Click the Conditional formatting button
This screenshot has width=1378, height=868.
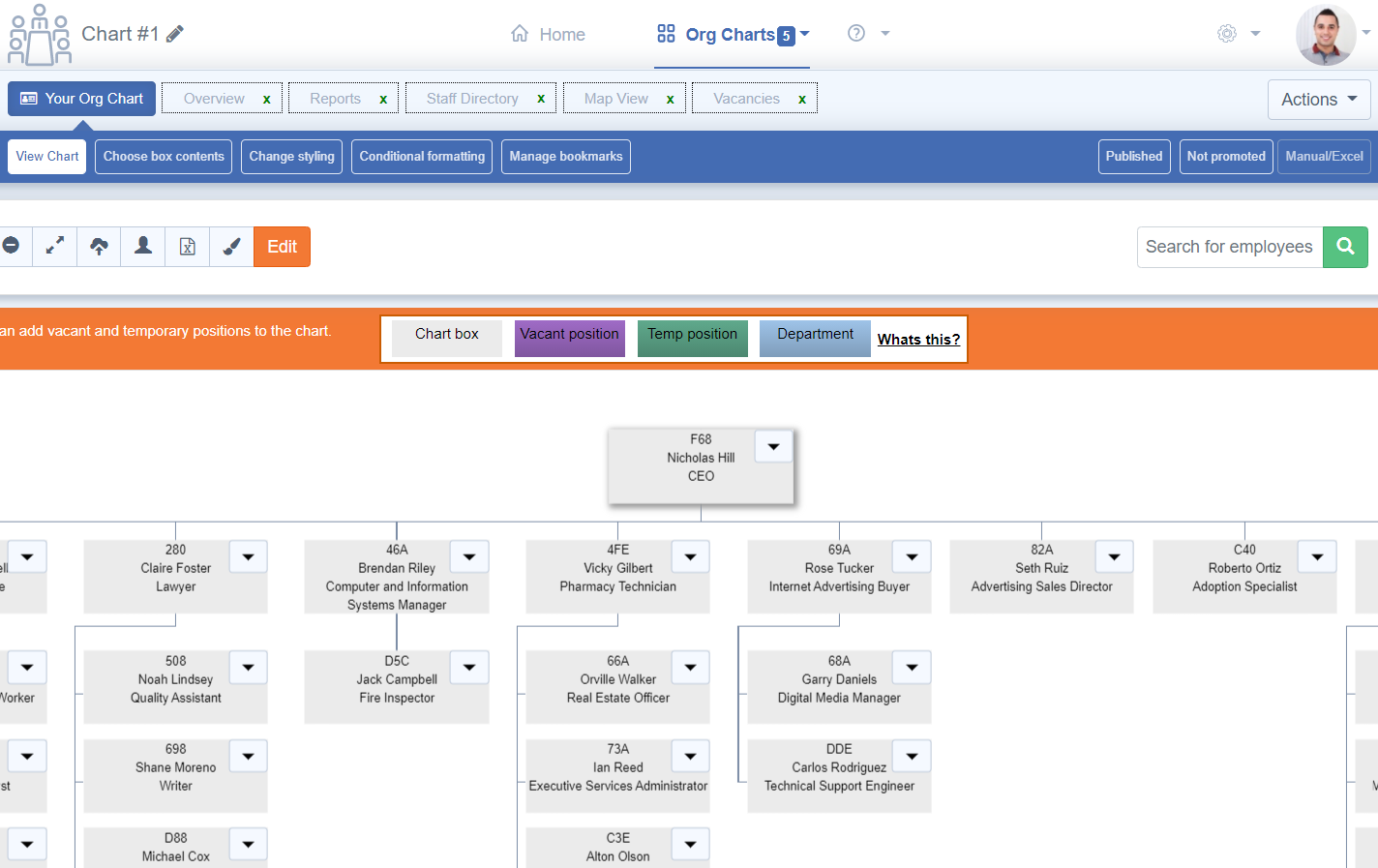click(x=422, y=157)
